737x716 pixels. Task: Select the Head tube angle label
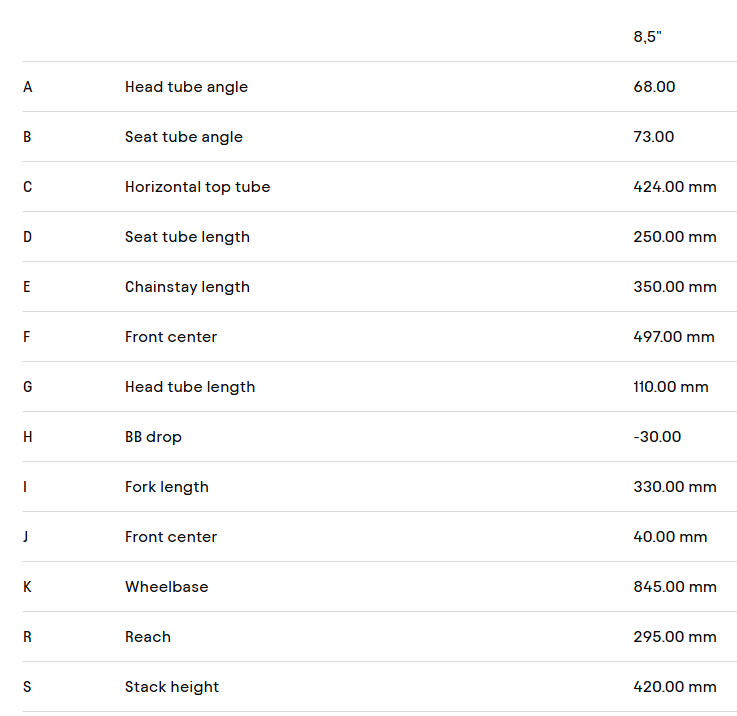click(186, 87)
